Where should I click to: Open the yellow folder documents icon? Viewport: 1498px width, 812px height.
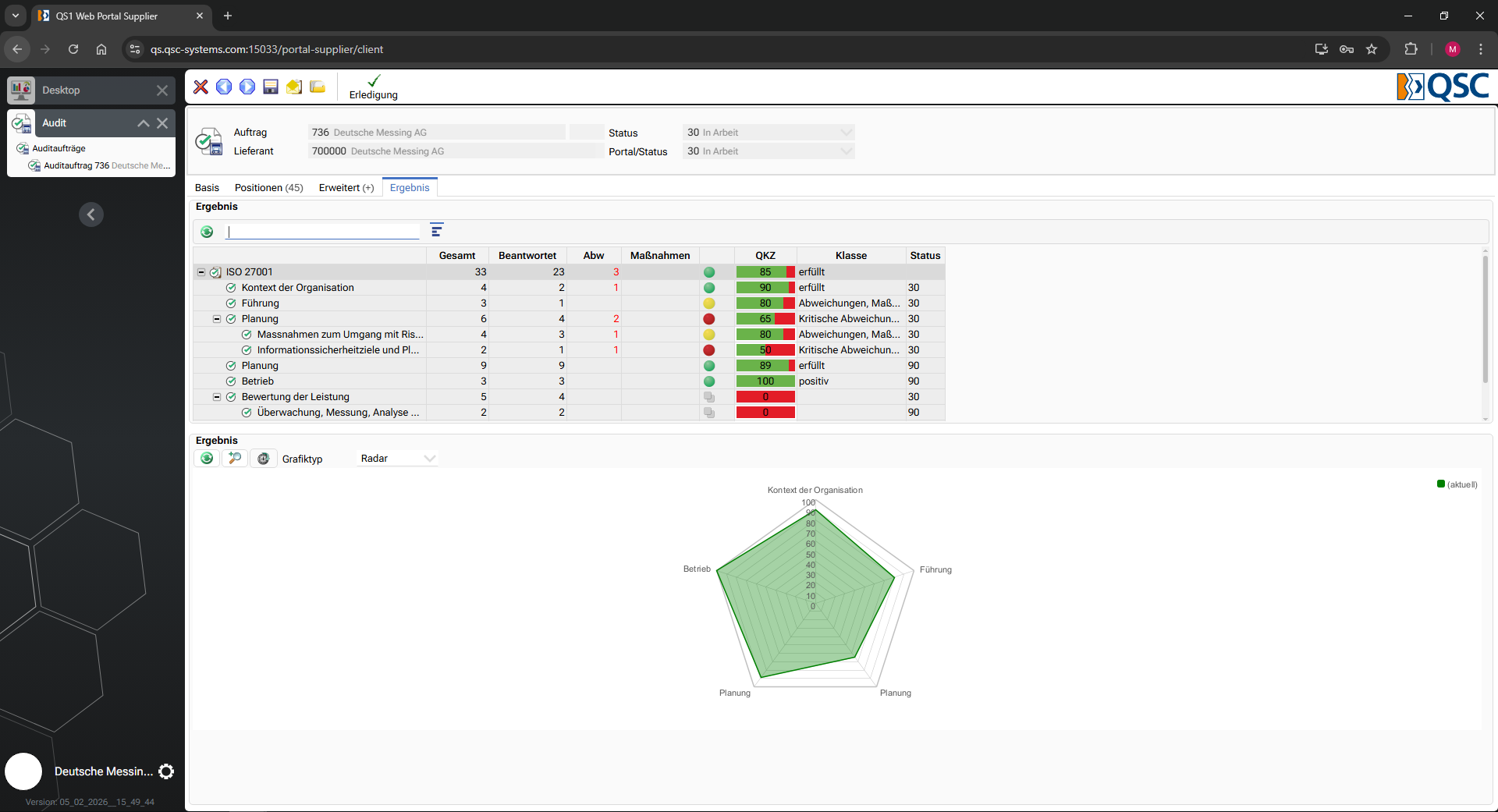(x=318, y=87)
